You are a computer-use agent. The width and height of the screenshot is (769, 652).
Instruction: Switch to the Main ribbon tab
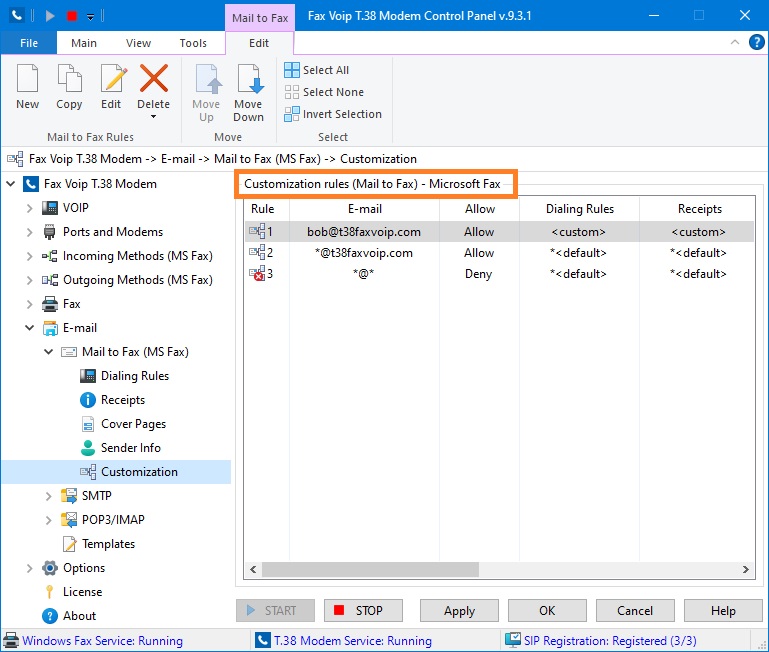(84, 43)
